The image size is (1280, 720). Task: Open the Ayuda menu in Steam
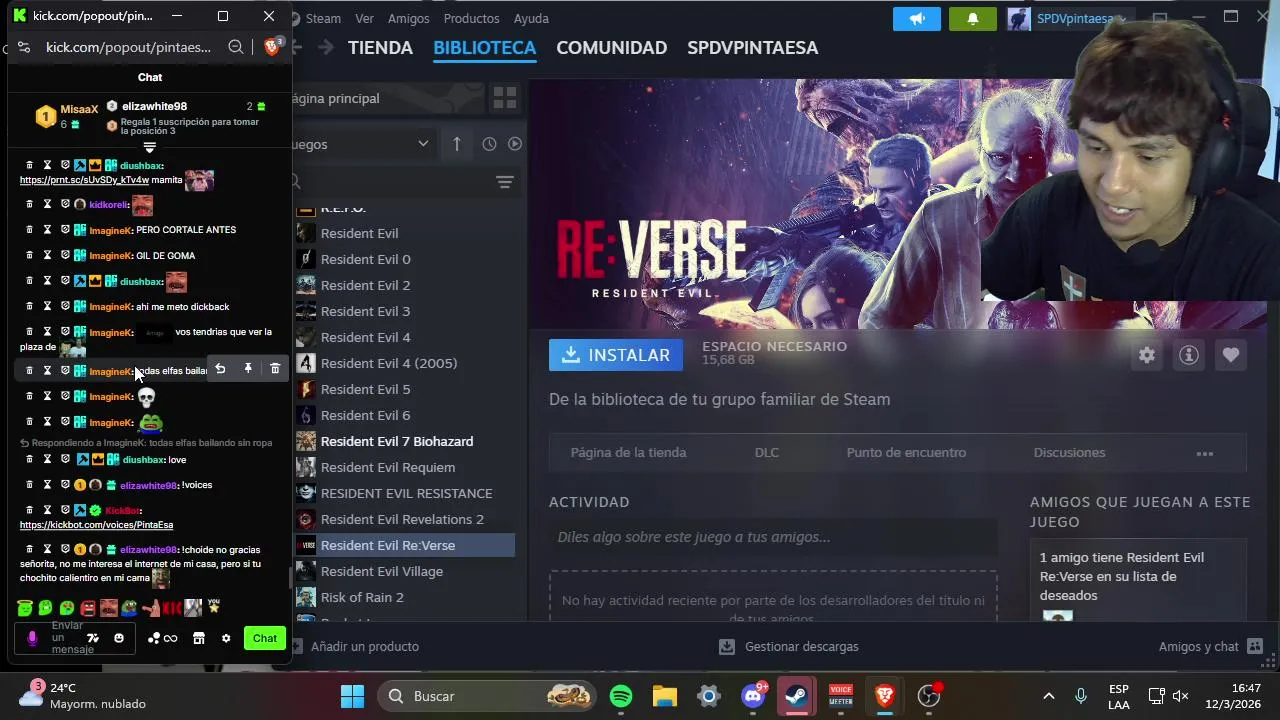(x=531, y=18)
